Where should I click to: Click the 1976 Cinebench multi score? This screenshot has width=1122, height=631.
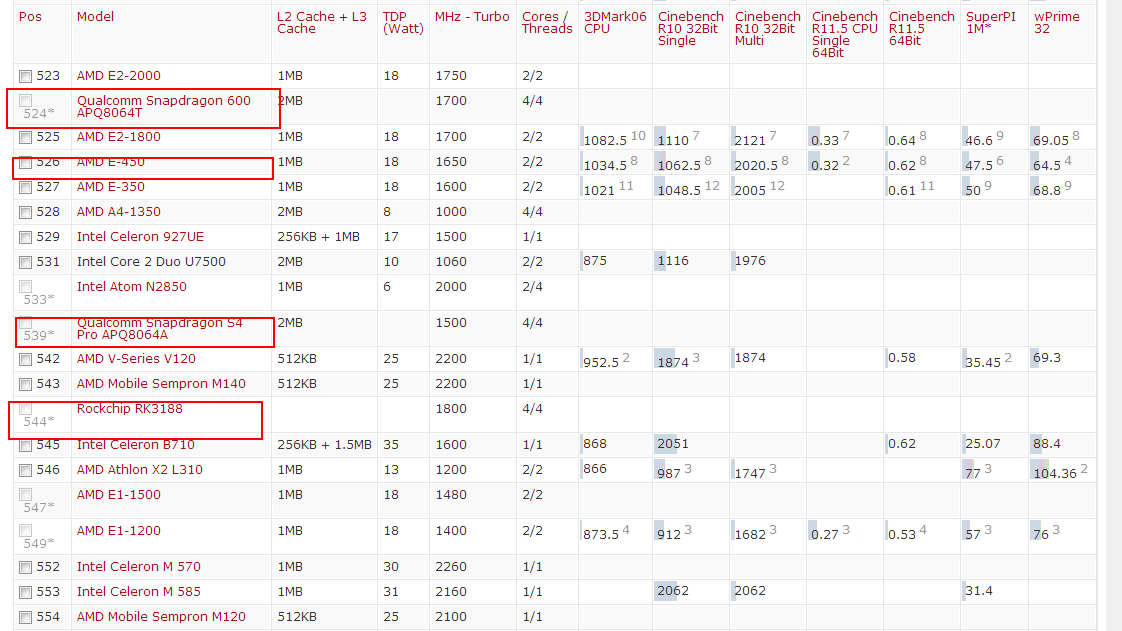[750, 261]
